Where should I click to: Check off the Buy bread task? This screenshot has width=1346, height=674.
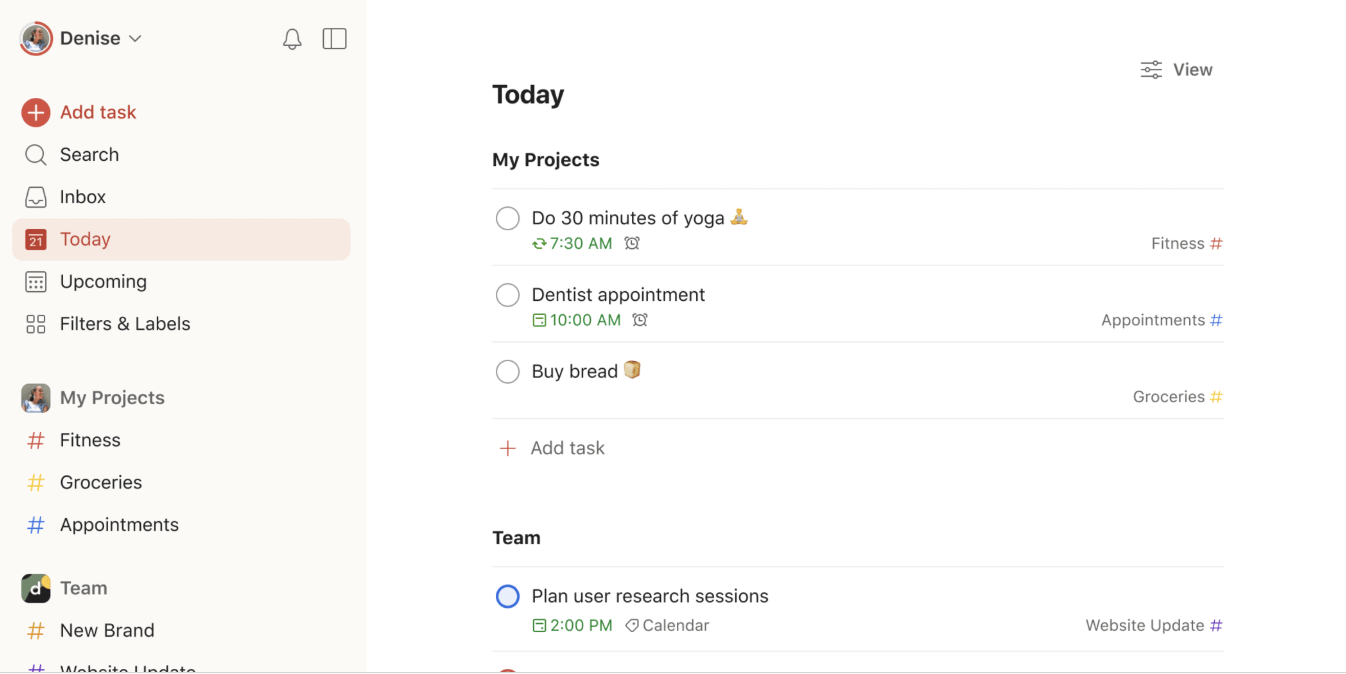[508, 372]
